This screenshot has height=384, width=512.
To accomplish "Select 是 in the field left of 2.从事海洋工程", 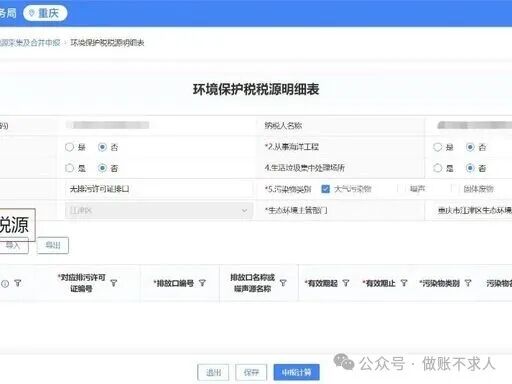I will pyautogui.click(x=69, y=147).
